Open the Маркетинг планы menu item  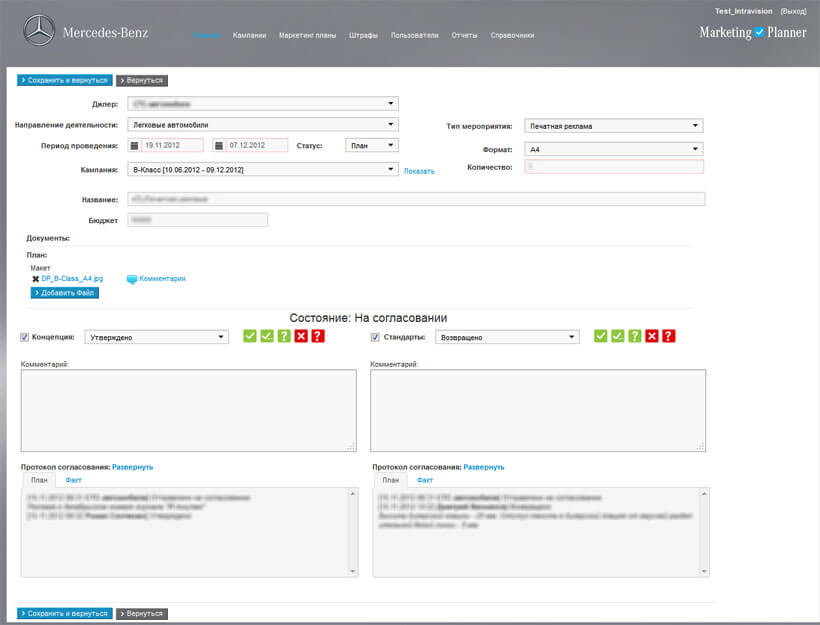click(308, 36)
